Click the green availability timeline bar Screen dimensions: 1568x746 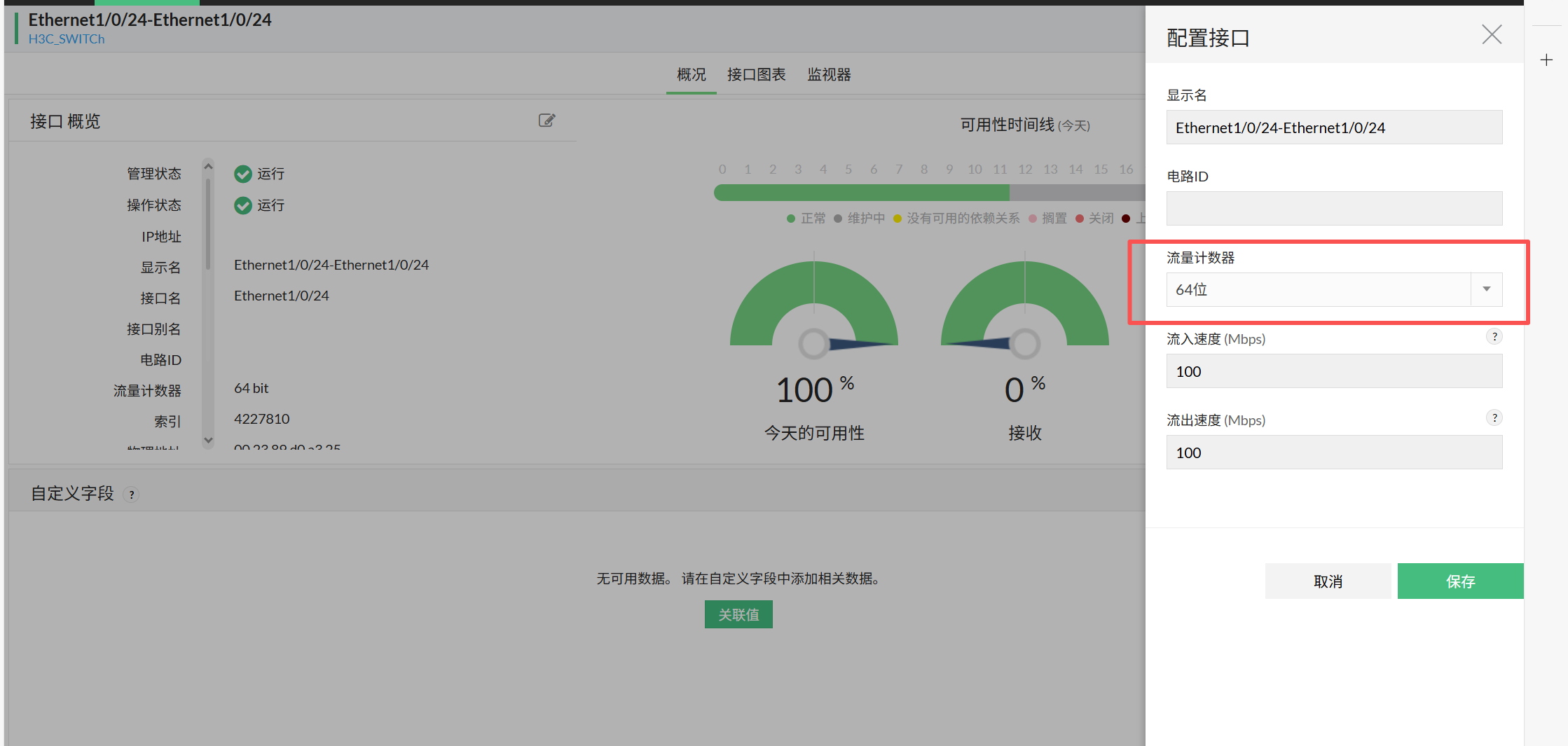pos(861,193)
